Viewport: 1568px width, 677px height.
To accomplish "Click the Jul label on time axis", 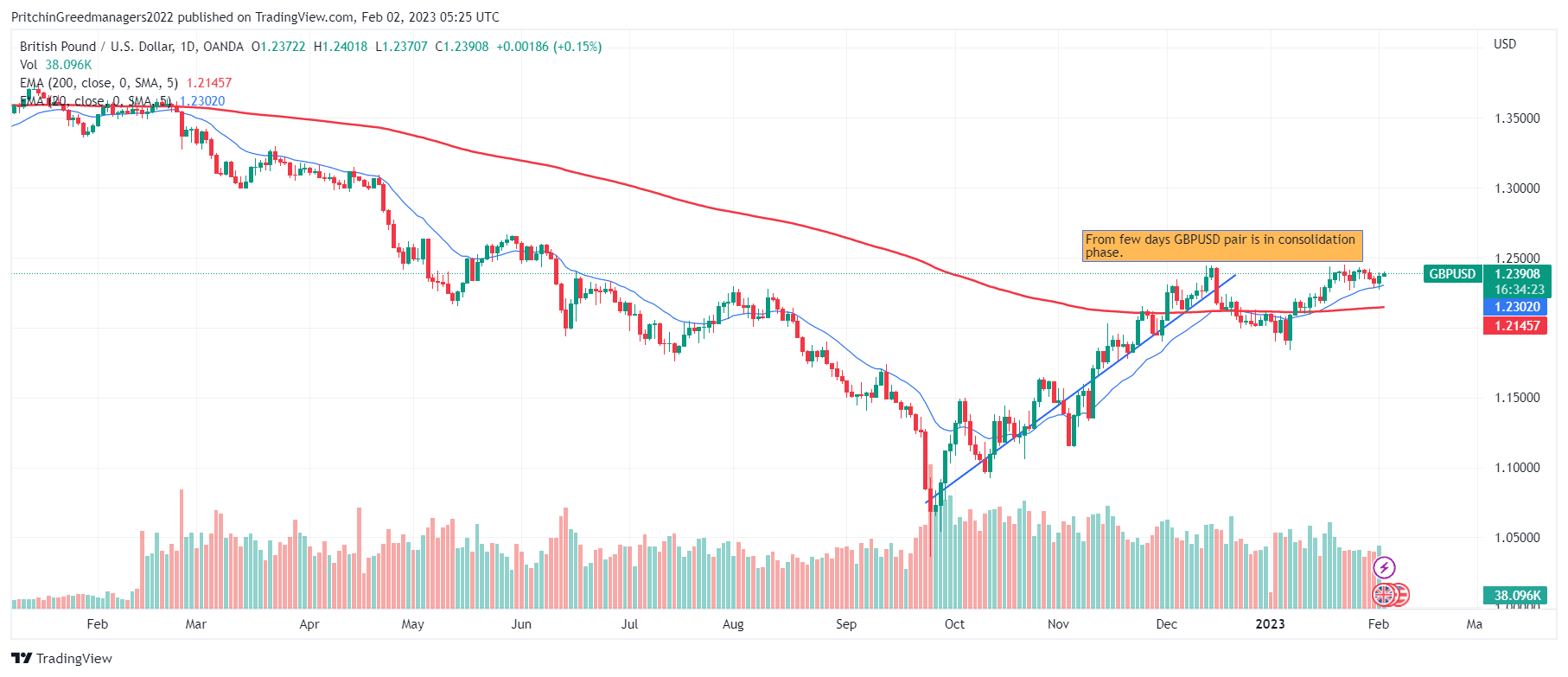I will [x=629, y=624].
